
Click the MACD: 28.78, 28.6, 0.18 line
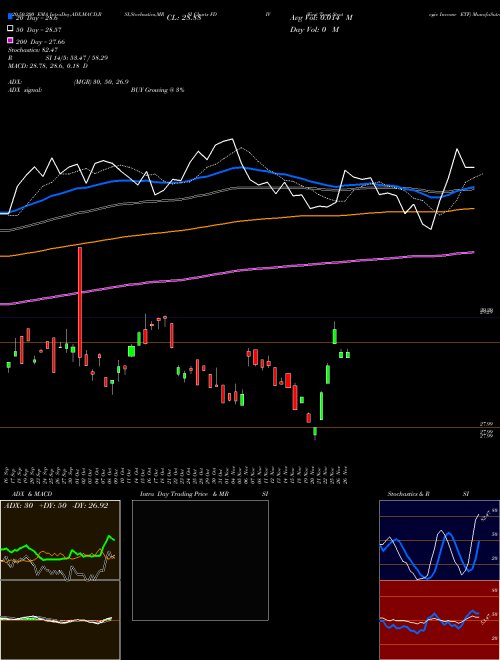point(48,66)
